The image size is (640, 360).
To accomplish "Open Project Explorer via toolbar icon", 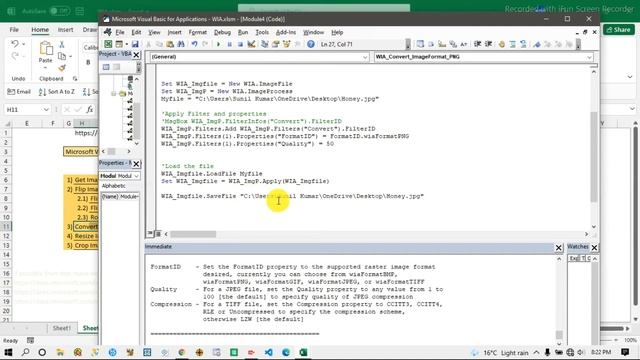I will pos(264,44).
